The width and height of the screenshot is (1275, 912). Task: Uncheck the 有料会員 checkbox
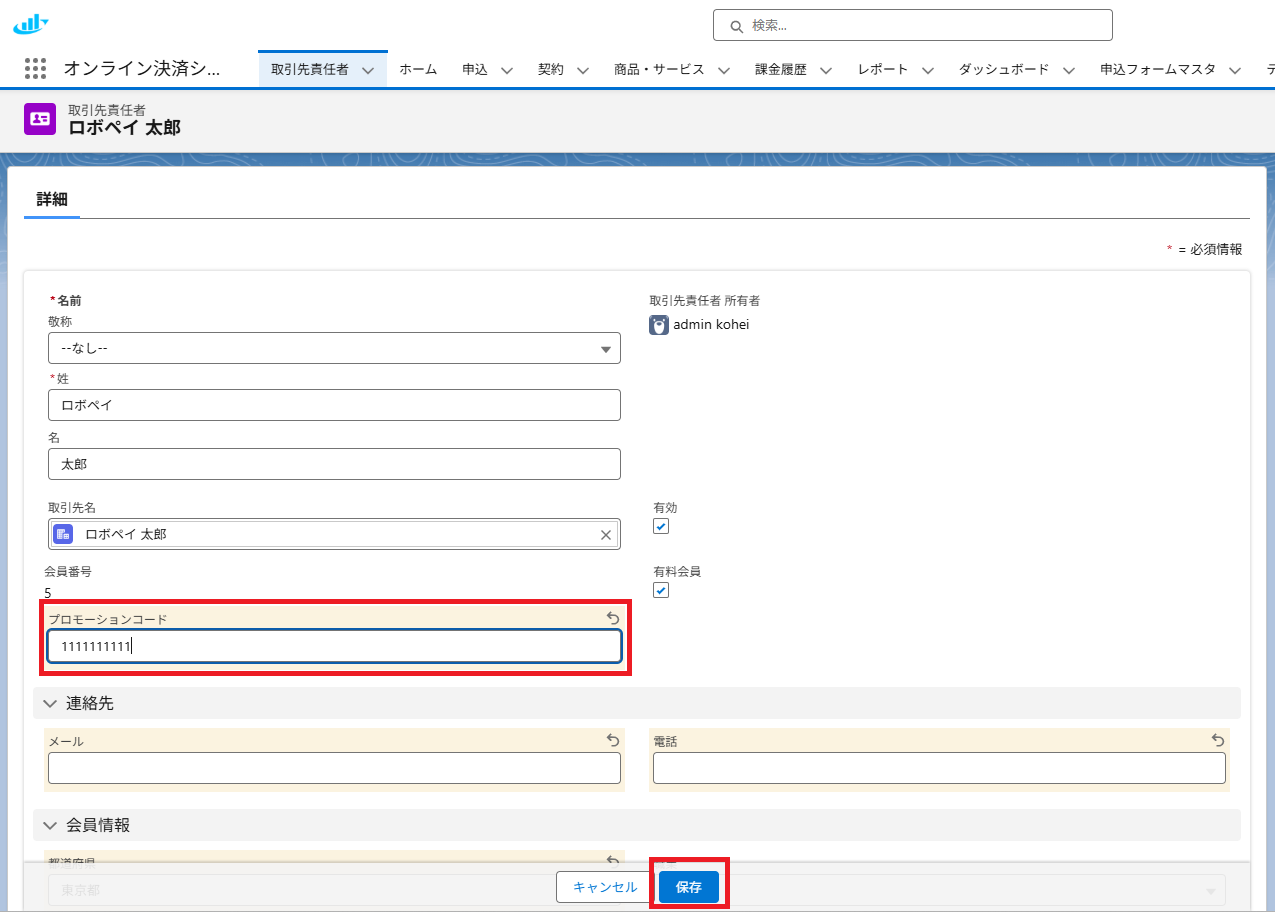coord(661,591)
